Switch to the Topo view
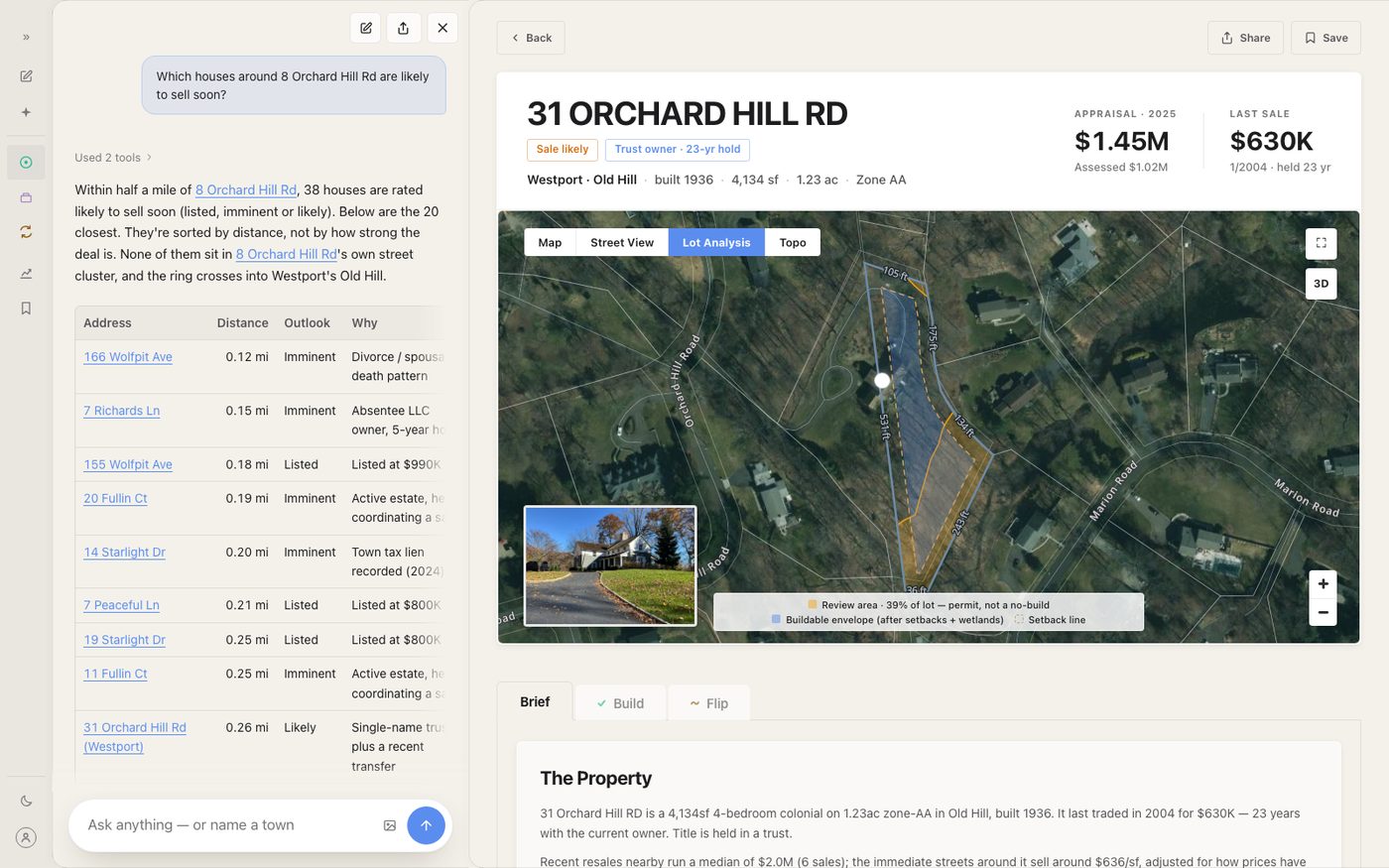1389x868 pixels. pyautogui.click(x=793, y=243)
